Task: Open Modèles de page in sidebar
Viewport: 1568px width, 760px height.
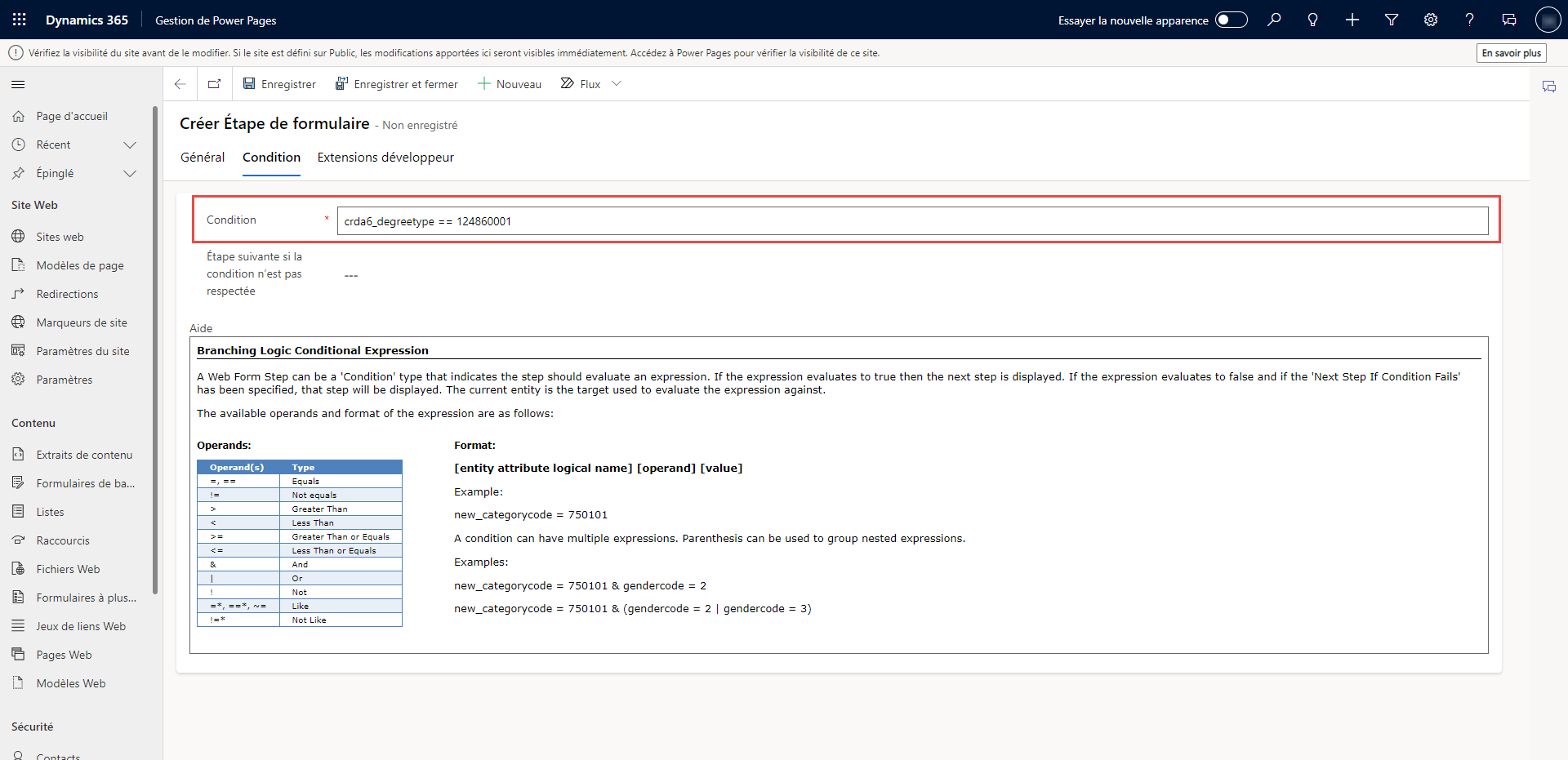Action: point(80,265)
